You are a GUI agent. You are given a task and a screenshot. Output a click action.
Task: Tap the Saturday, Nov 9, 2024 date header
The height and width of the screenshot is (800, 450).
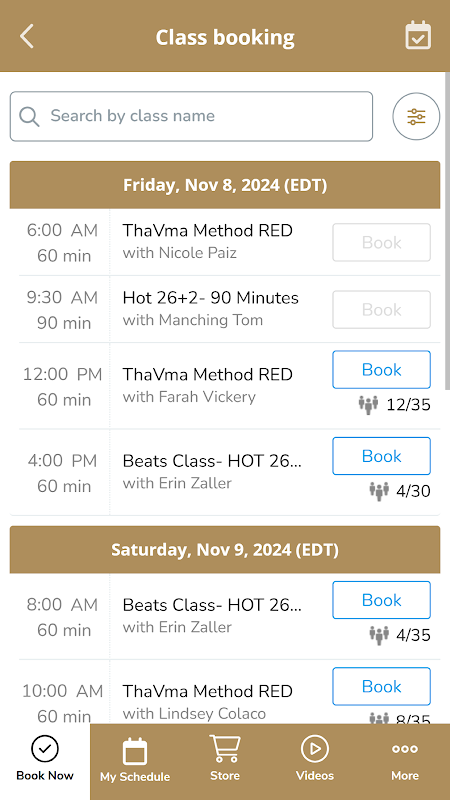pyautogui.click(x=225, y=549)
